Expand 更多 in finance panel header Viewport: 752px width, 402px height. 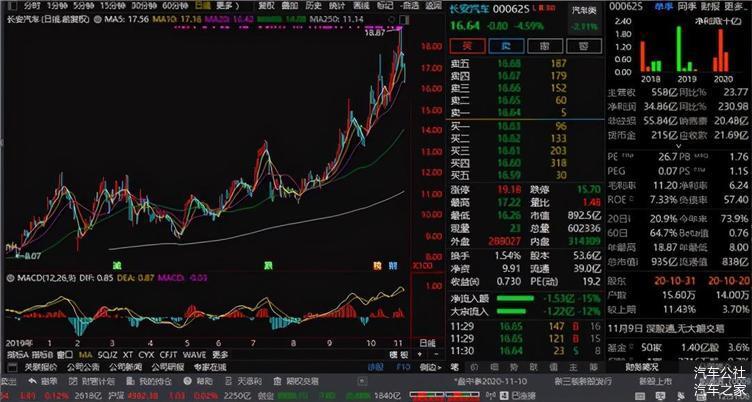[734, 7]
